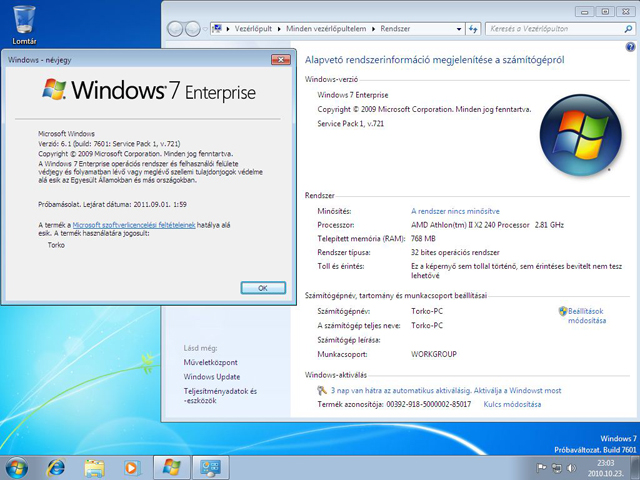Image resolution: width=640 pixels, height=480 pixels.
Task: Click the 768 MB memory value
Action: [423, 239]
